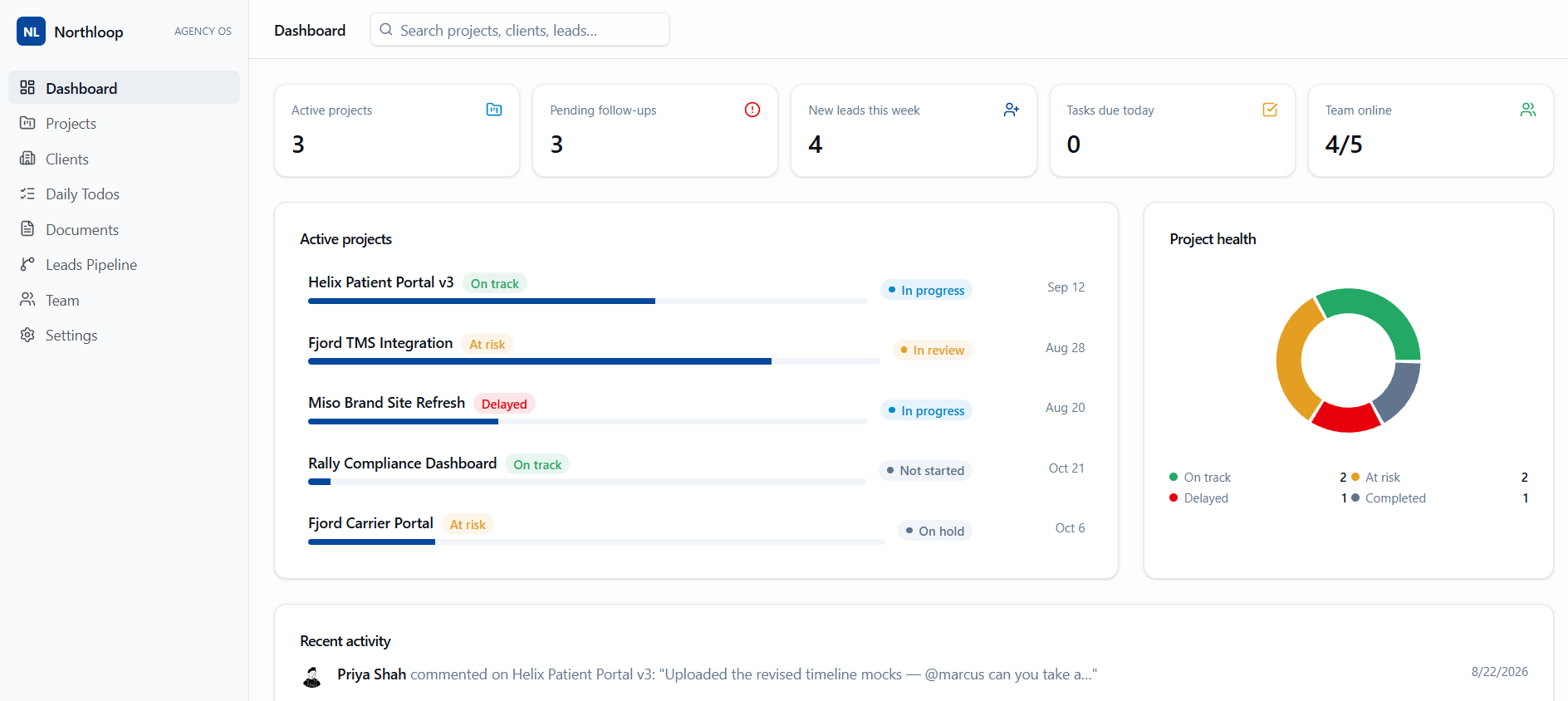Image resolution: width=1568 pixels, height=701 pixels.
Task: Click the 8/22/2026 activity date
Action: 1500,672
